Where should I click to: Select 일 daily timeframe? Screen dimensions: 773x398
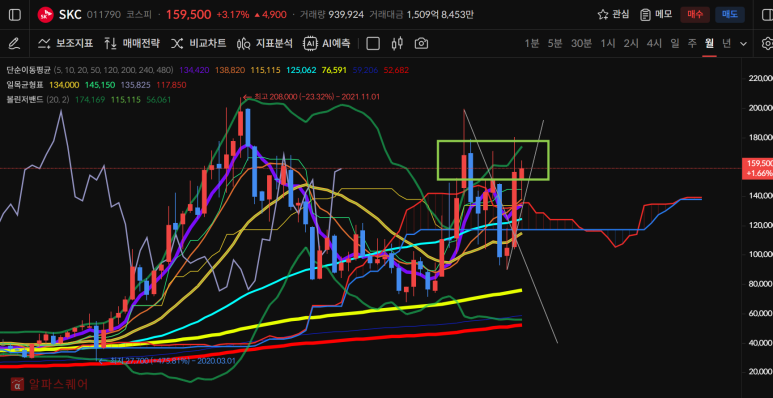pyautogui.click(x=674, y=43)
